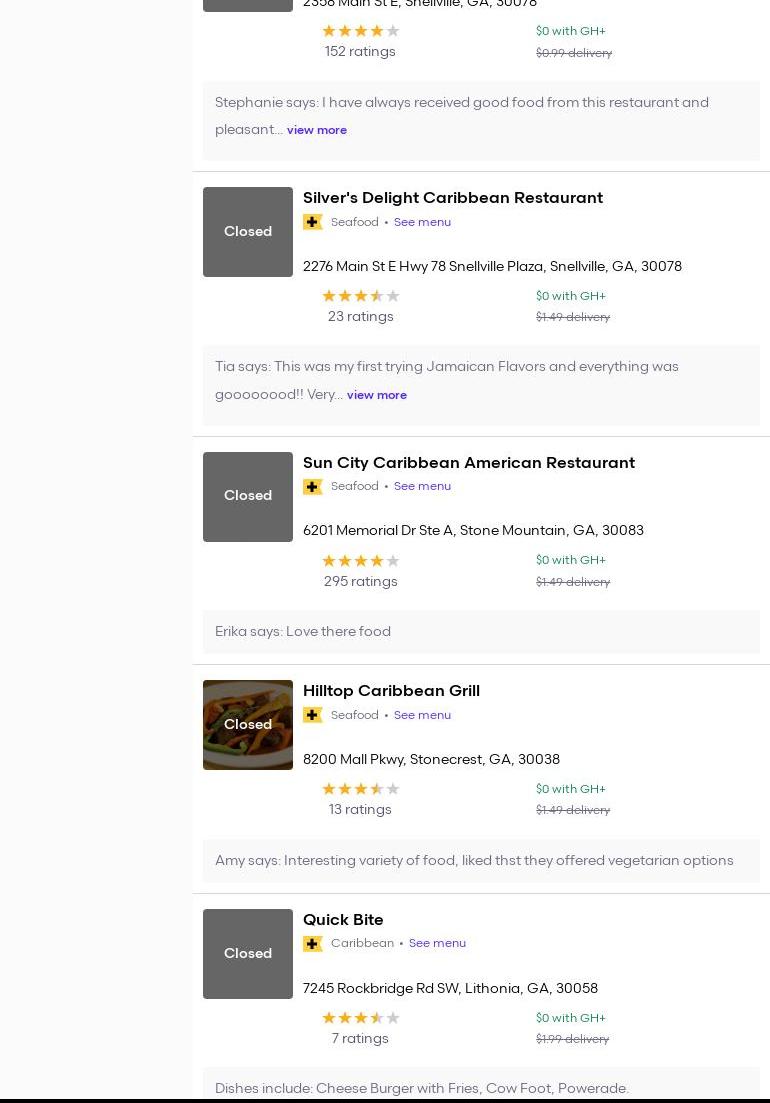Click the GH+ badge under Quick Bite
Viewport: 770px width, 1103px height.
313,944
